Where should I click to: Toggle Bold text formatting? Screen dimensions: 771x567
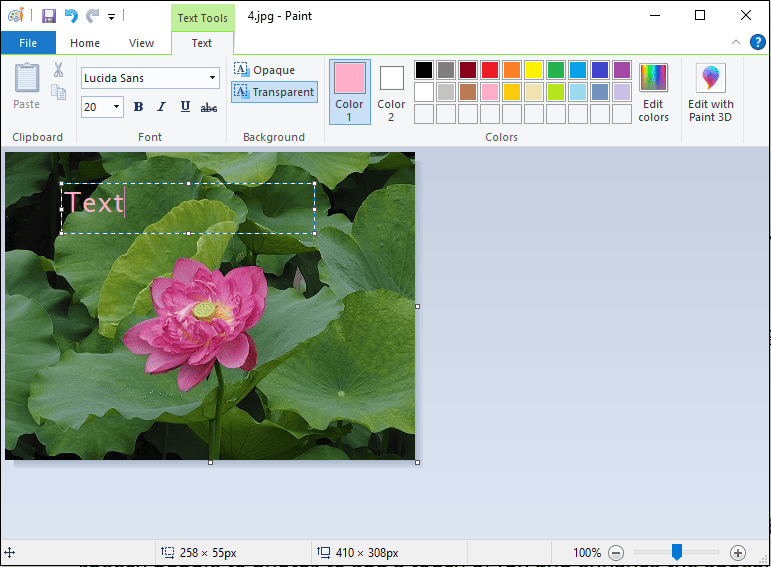(x=138, y=107)
